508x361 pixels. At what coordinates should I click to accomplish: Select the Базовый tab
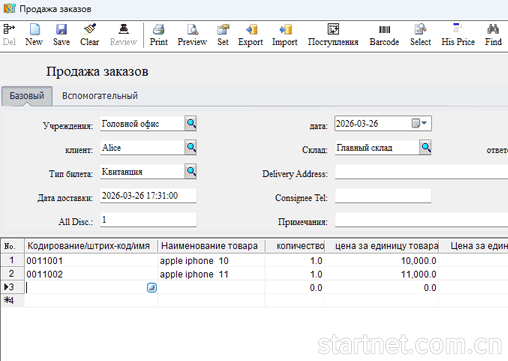point(27,96)
